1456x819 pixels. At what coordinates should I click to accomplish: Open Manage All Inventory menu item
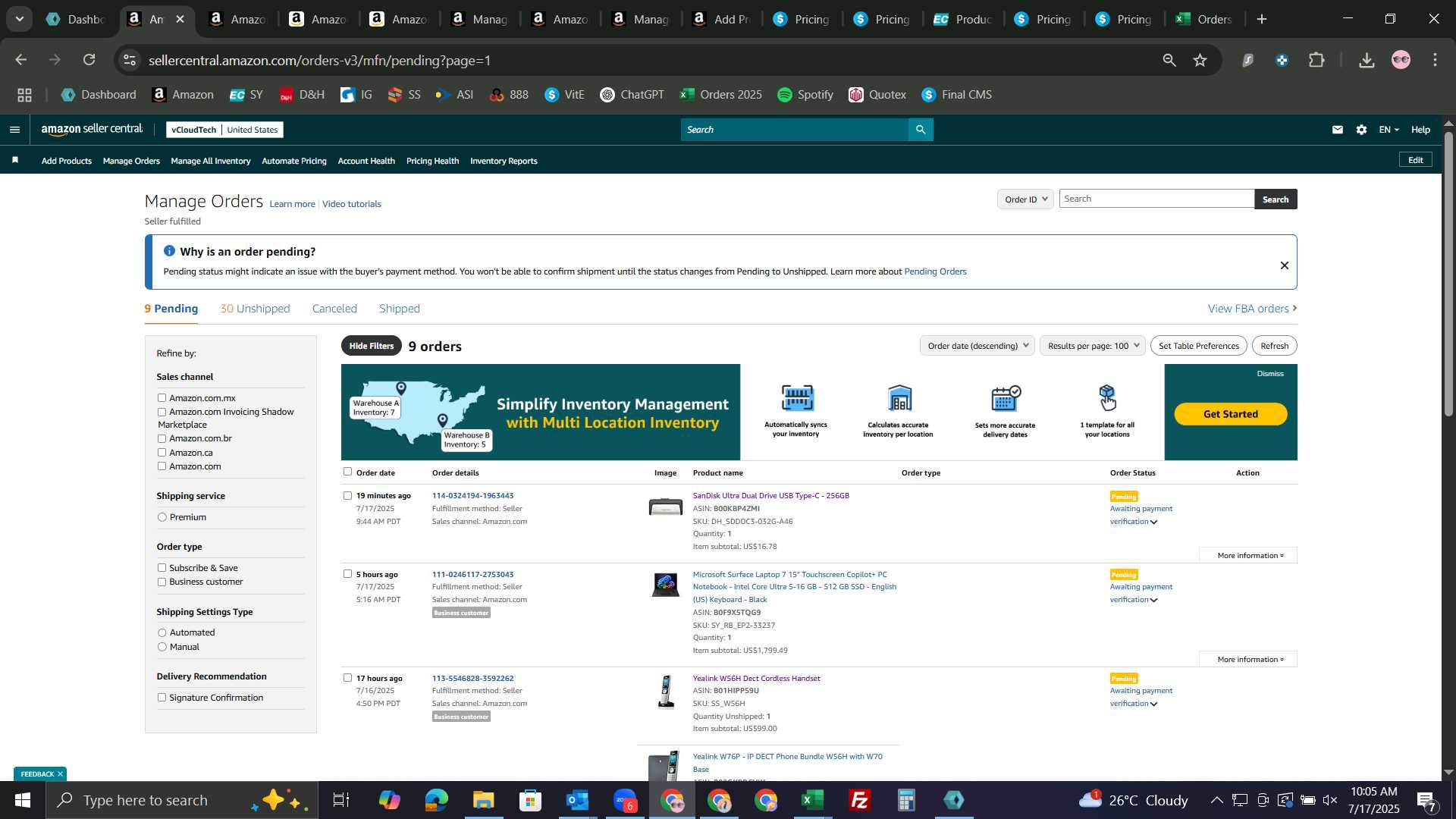[x=211, y=161]
